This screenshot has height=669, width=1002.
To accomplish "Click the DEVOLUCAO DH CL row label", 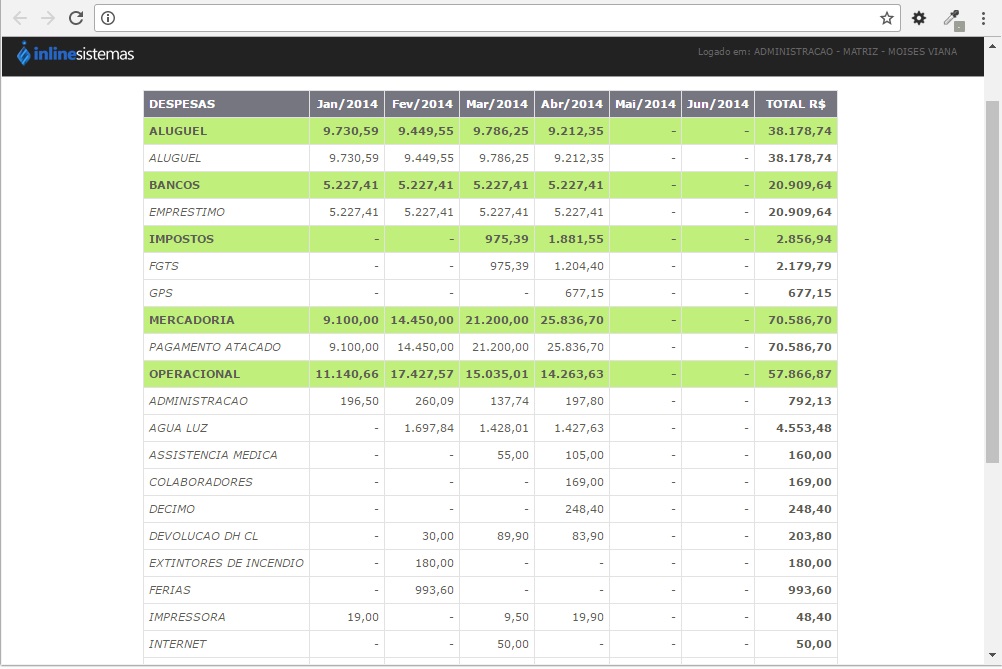I will coord(203,535).
